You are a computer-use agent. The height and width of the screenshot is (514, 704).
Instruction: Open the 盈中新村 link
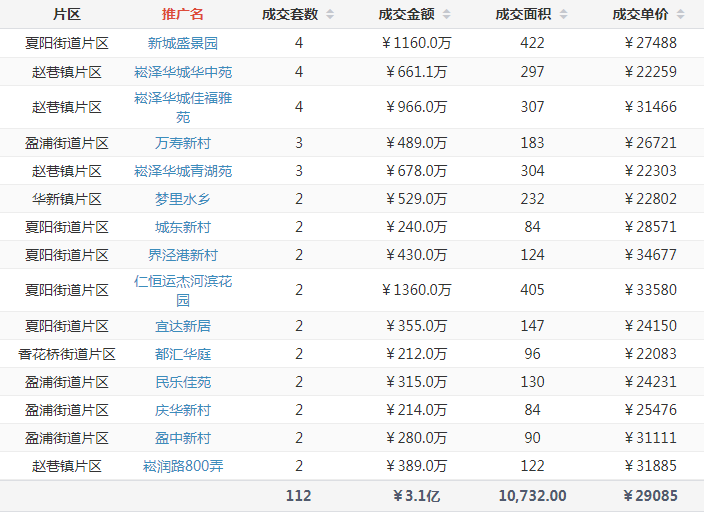pos(183,438)
